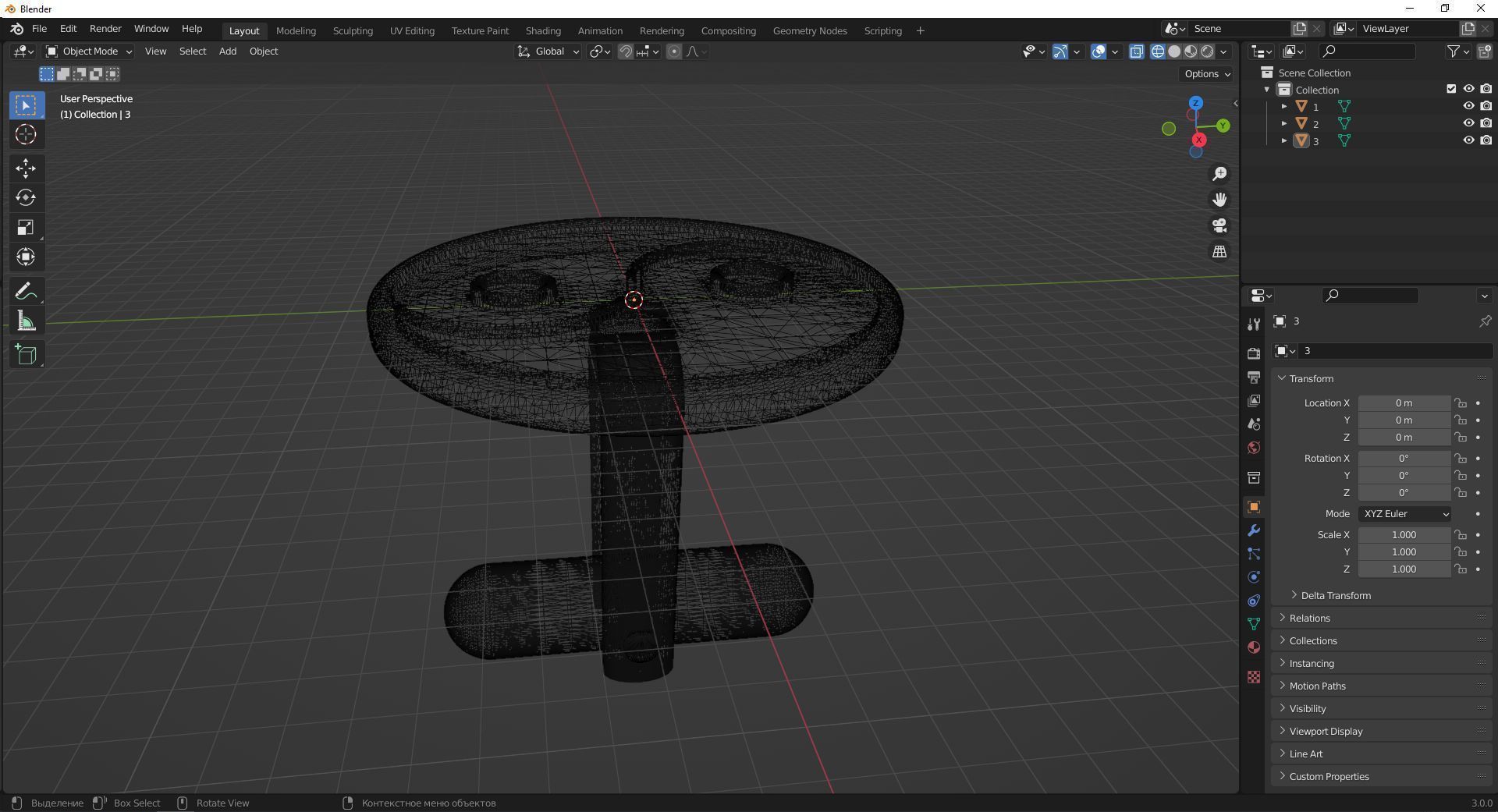
Task: Pick the Add Cube tool
Action: click(x=26, y=355)
